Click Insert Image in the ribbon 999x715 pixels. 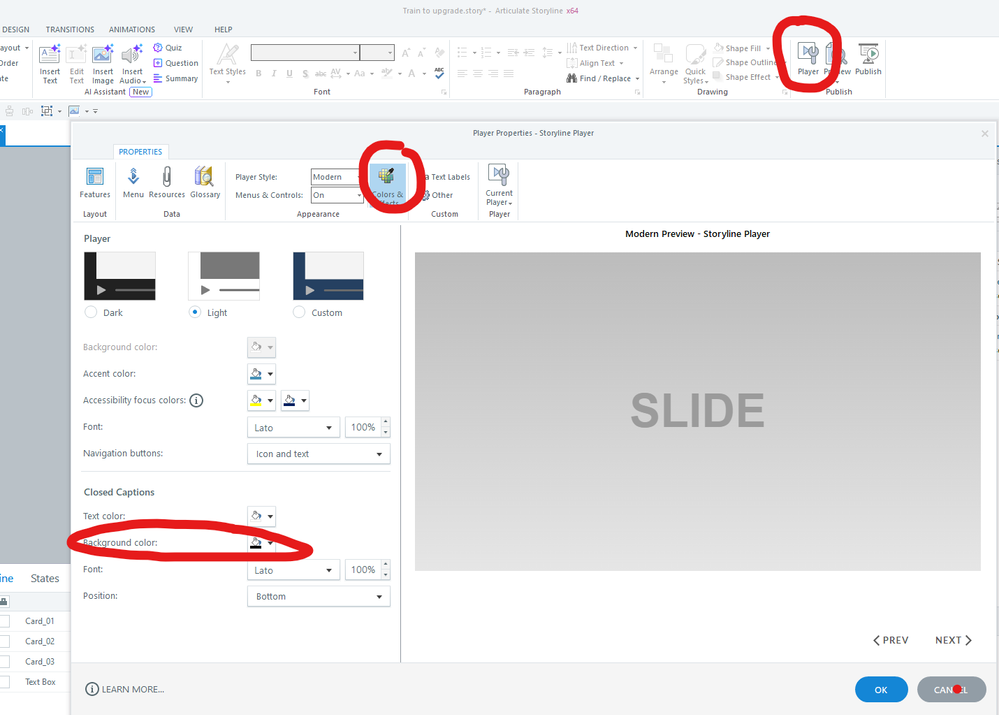103,63
